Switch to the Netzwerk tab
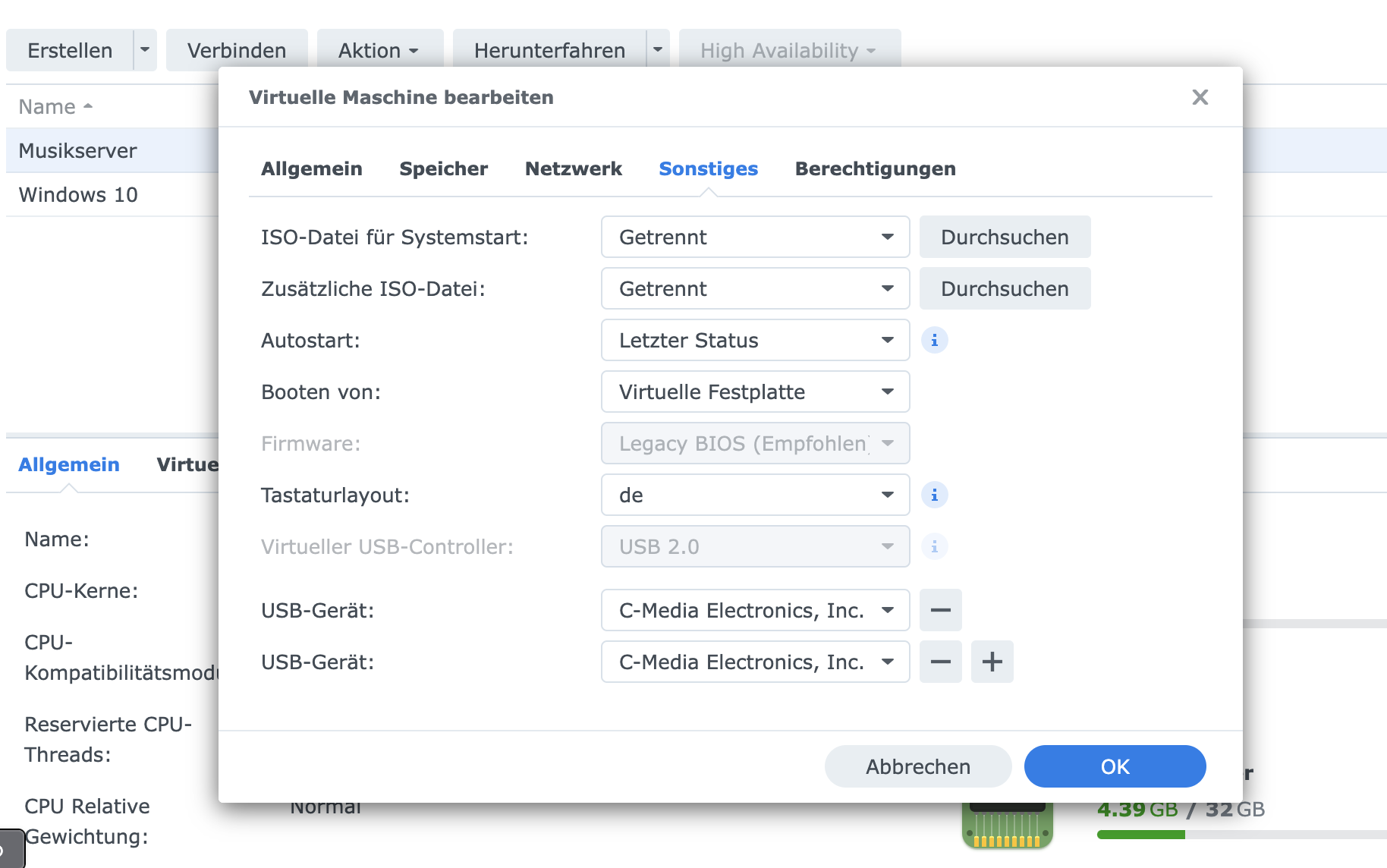Viewport: 1387px width, 868px height. tap(573, 168)
